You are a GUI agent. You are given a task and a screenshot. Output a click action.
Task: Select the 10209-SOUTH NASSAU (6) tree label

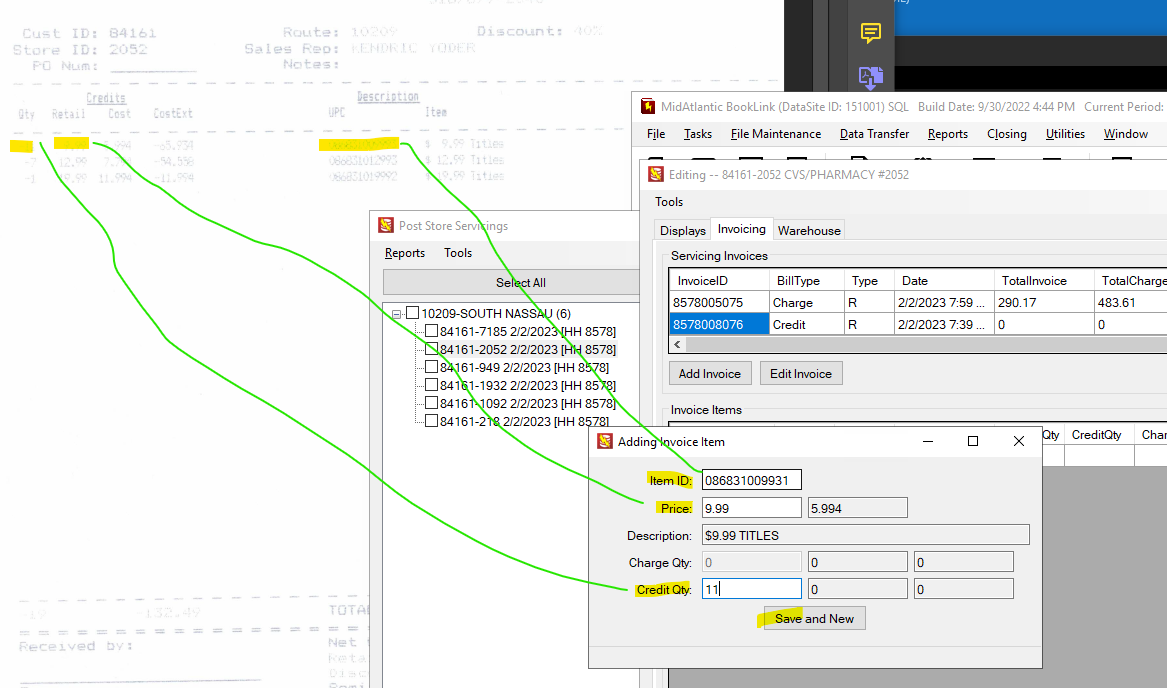pos(496,313)
